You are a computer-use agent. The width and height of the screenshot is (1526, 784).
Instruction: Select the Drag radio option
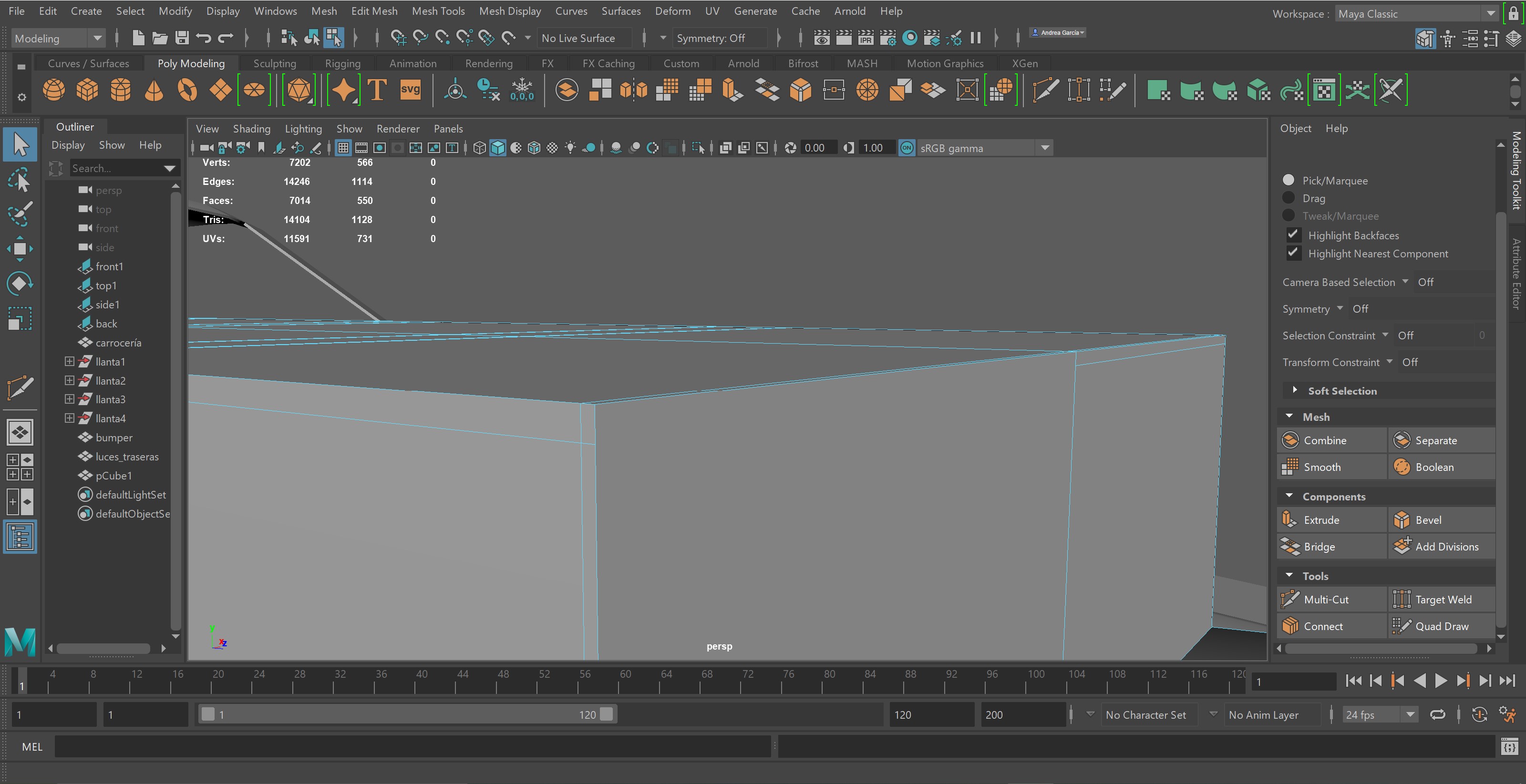click(1288, 198)
